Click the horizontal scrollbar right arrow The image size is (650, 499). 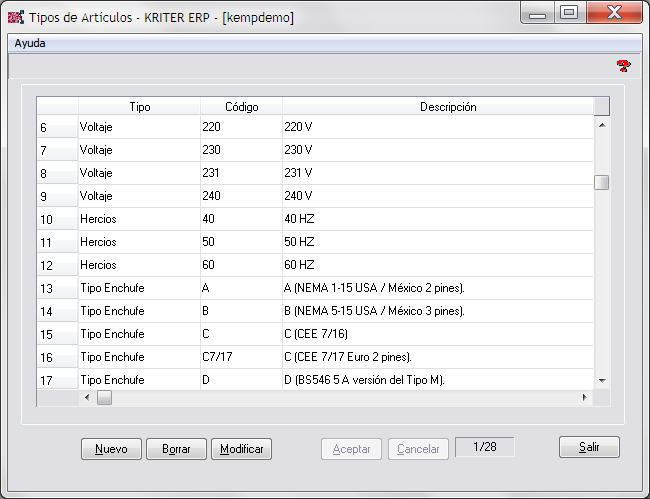click(x=585, y=398)
